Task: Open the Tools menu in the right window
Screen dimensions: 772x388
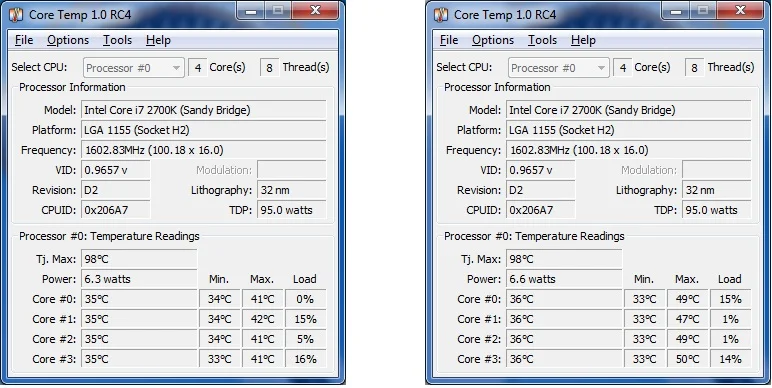Action: tap(542, 40)
